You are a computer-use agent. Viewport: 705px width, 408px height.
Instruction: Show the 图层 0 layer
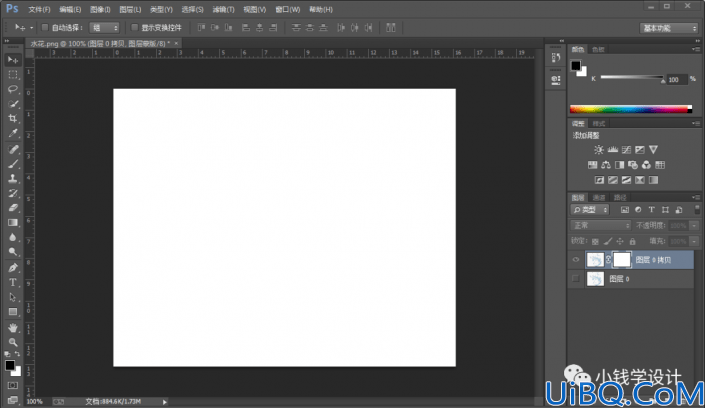576,279
